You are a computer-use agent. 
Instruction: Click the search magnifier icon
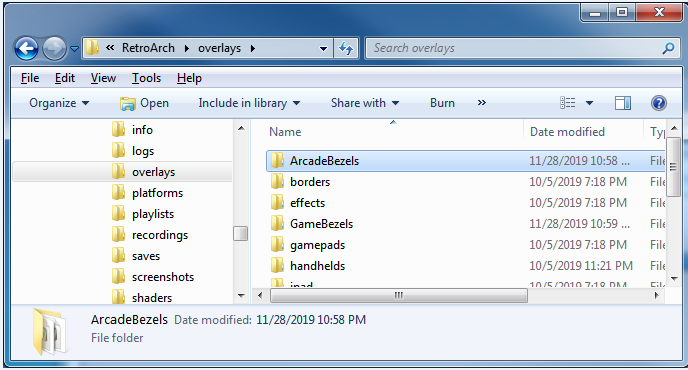pyautogui.click(x=668, y=48)
